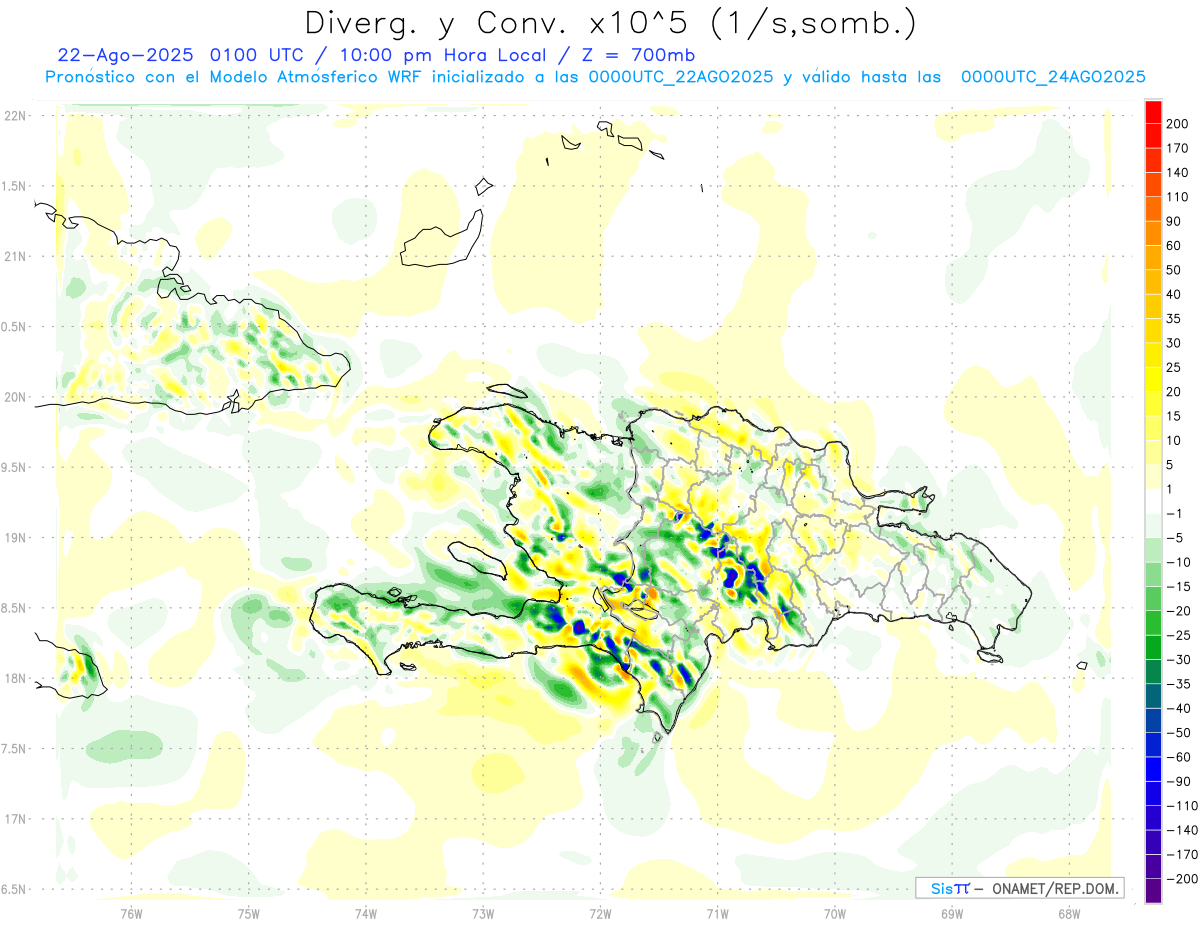Click the red top swatch of the color scale
The height and width of the screenshot is (927, 1200).
pyautogui.click(x=1154, y=111)
